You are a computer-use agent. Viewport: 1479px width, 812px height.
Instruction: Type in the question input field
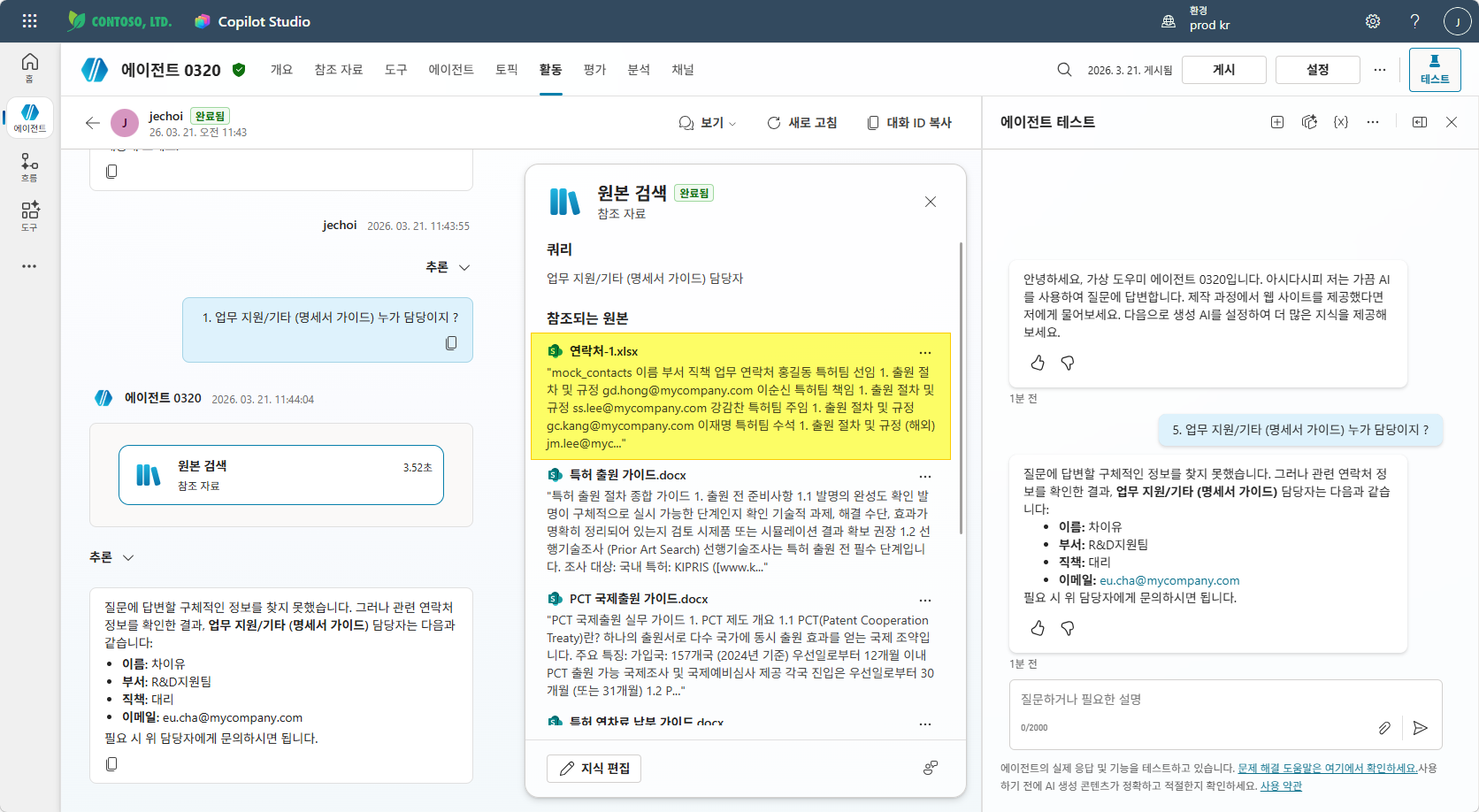tap(1176, 700)
